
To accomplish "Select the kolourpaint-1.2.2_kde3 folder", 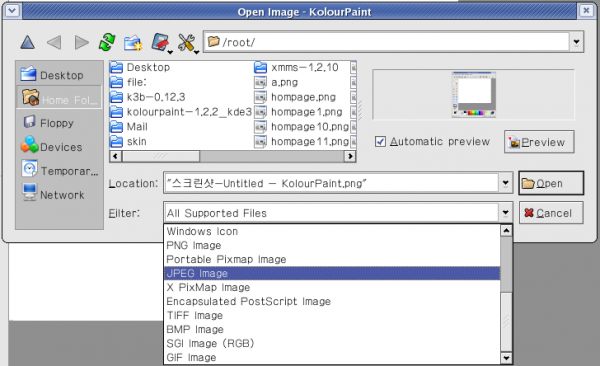I will point(181,112).
